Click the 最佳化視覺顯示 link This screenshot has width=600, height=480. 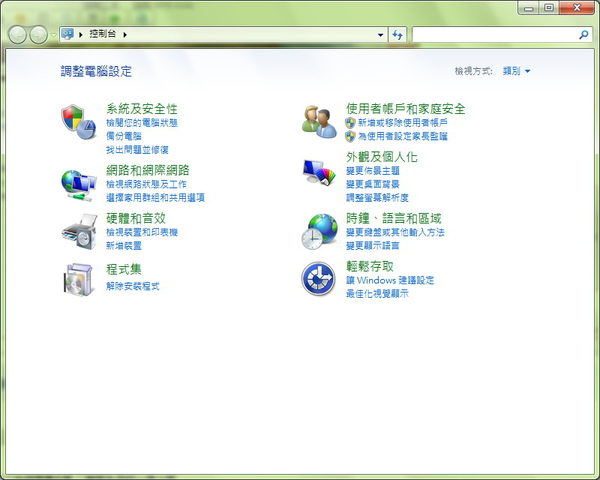tap(377, 294)
